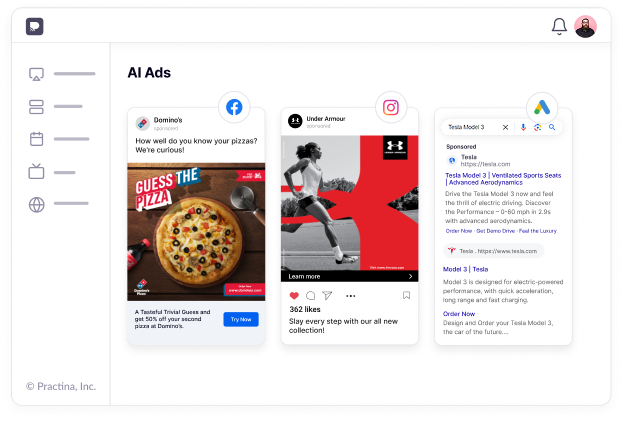
Task: Click the Practina logo icon
Action: tap(35, 27)
